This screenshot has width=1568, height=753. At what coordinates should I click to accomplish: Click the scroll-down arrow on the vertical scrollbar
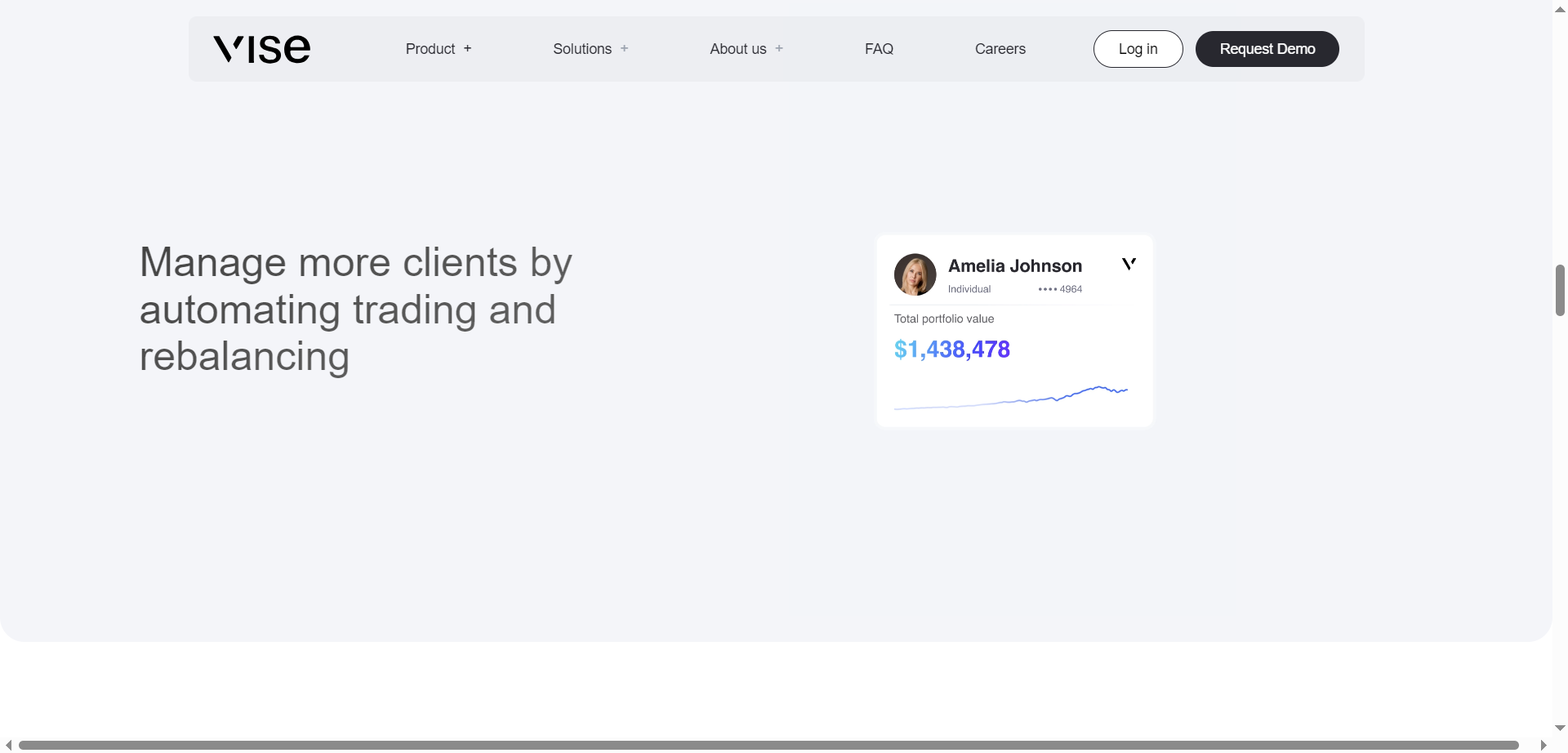point(1561,728)
